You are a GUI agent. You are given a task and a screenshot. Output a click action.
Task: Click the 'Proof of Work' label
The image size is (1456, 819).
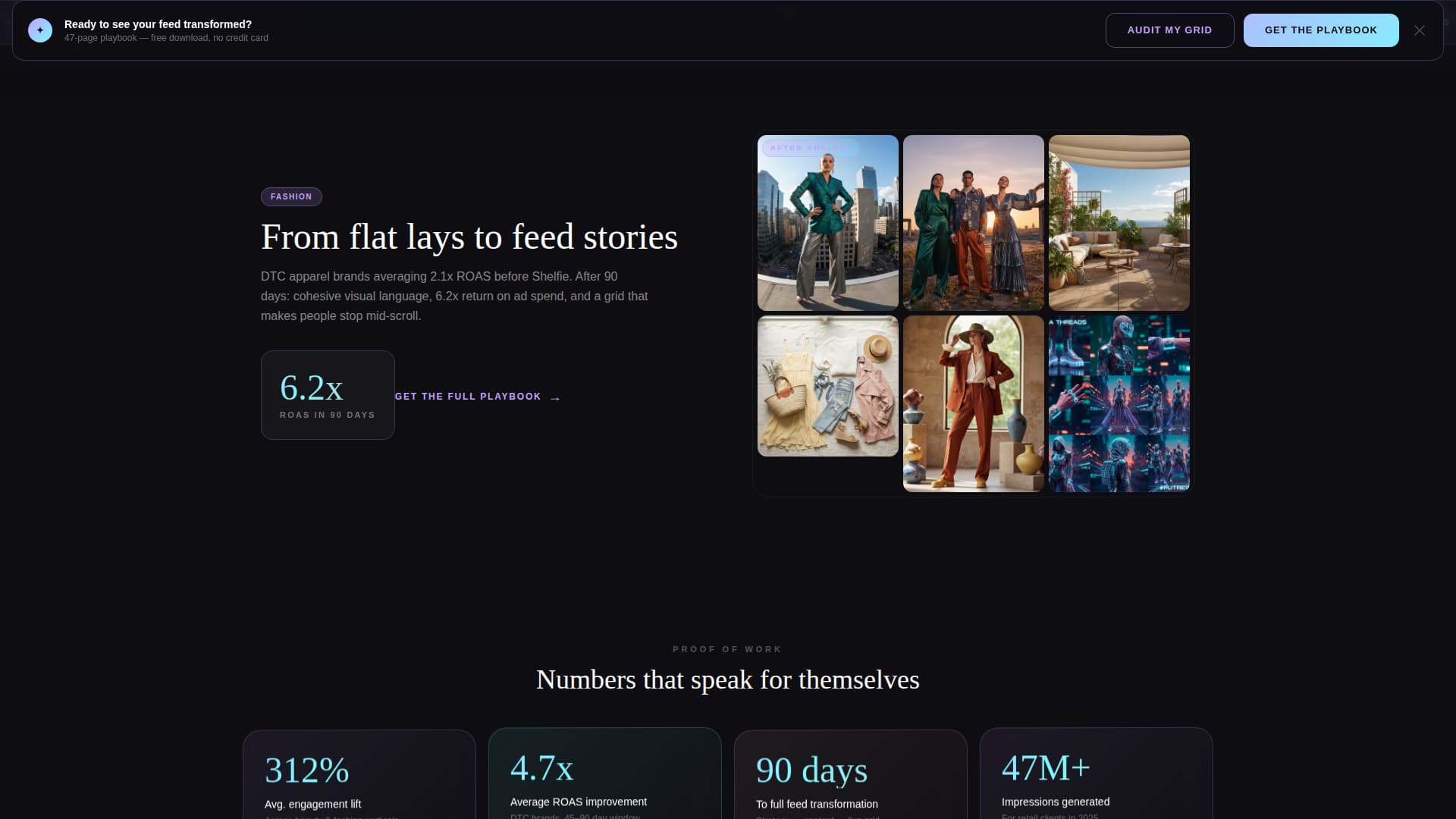(x=727, y=649)
